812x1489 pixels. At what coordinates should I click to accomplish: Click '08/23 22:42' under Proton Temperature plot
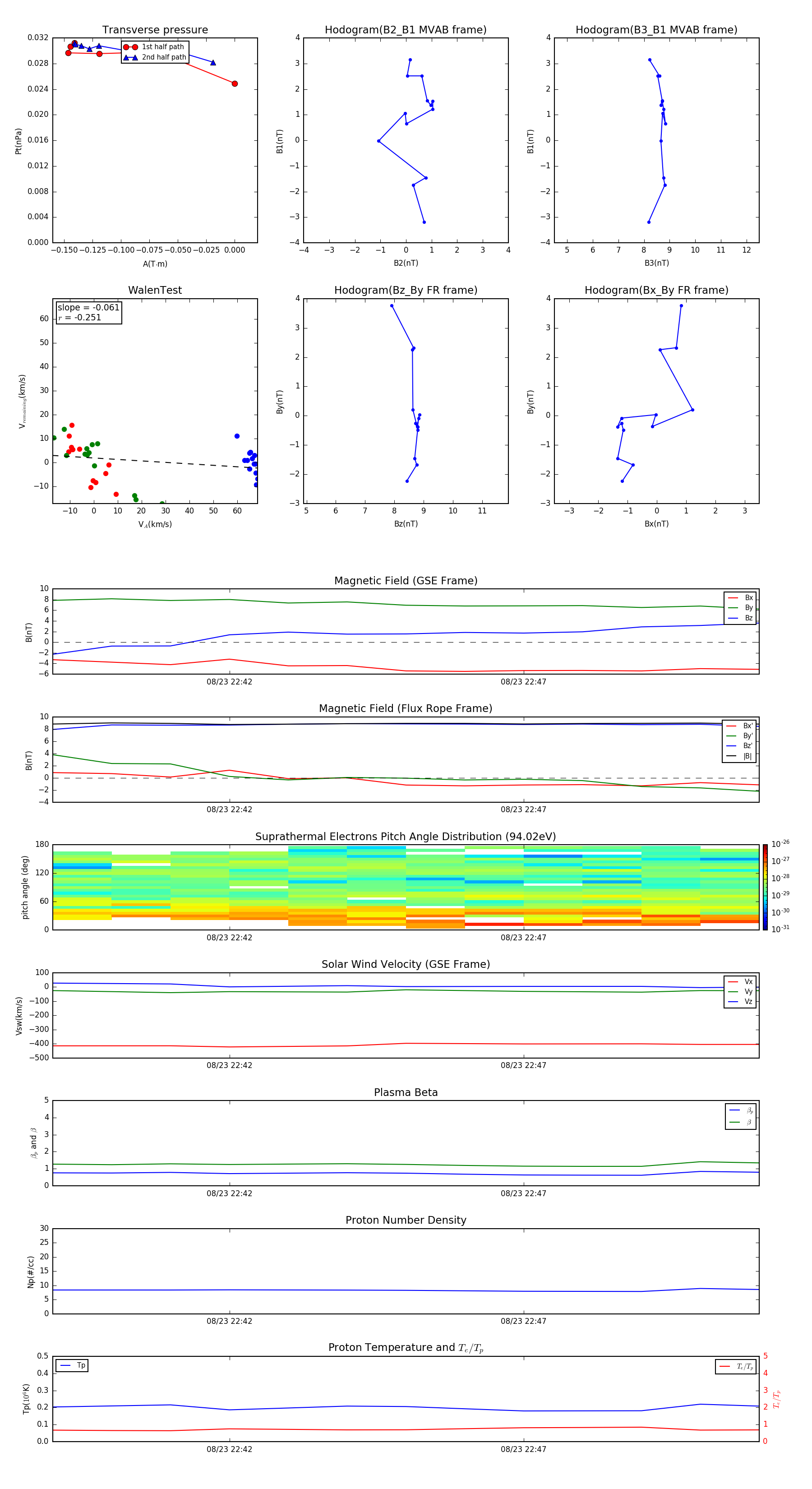tap(230, 1449)
